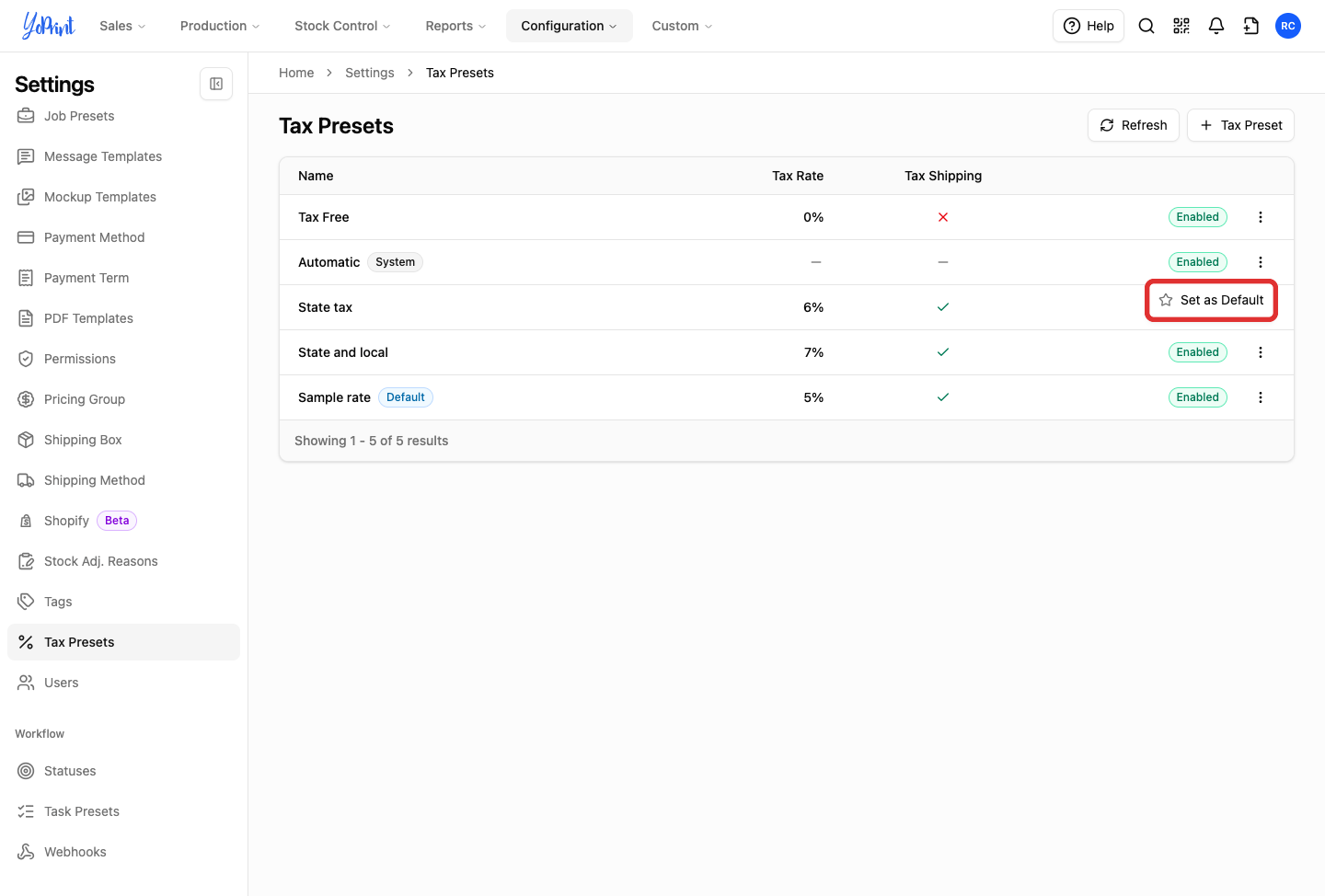Open options menu for Tax Free row
Viewport: 1325px width, 896px height.
[1261, 217]
